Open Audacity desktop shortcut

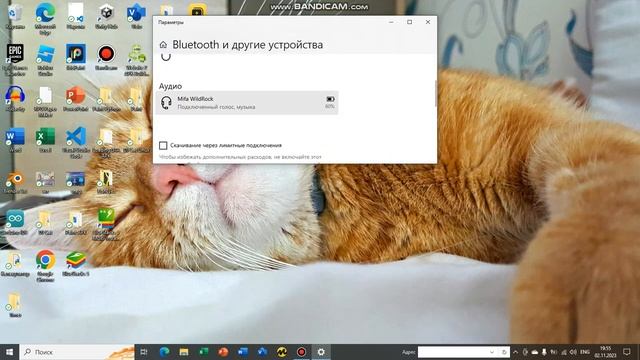click(15, 99)
